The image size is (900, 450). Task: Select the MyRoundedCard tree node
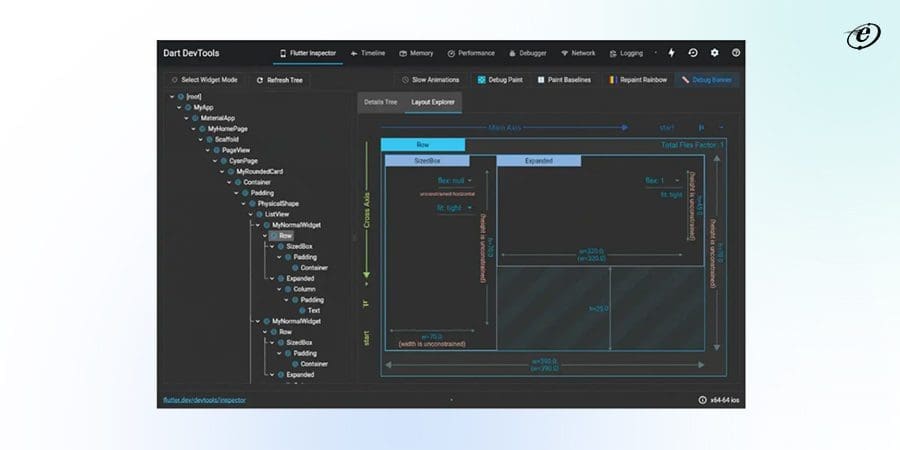coord(259,172)
